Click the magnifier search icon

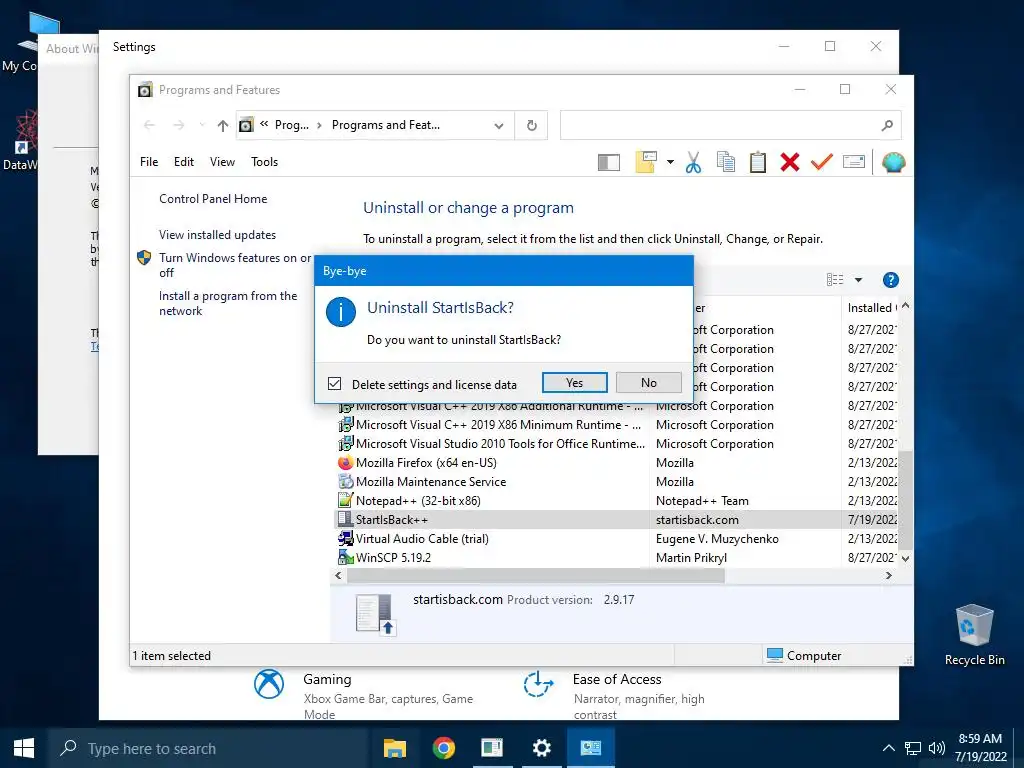tap(887, 125)
